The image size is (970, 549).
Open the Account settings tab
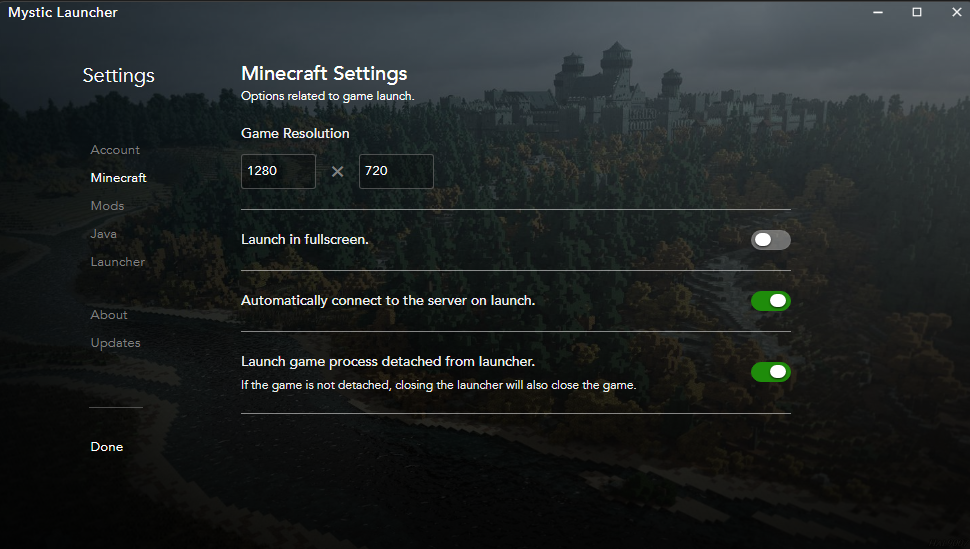pos(115,150)
